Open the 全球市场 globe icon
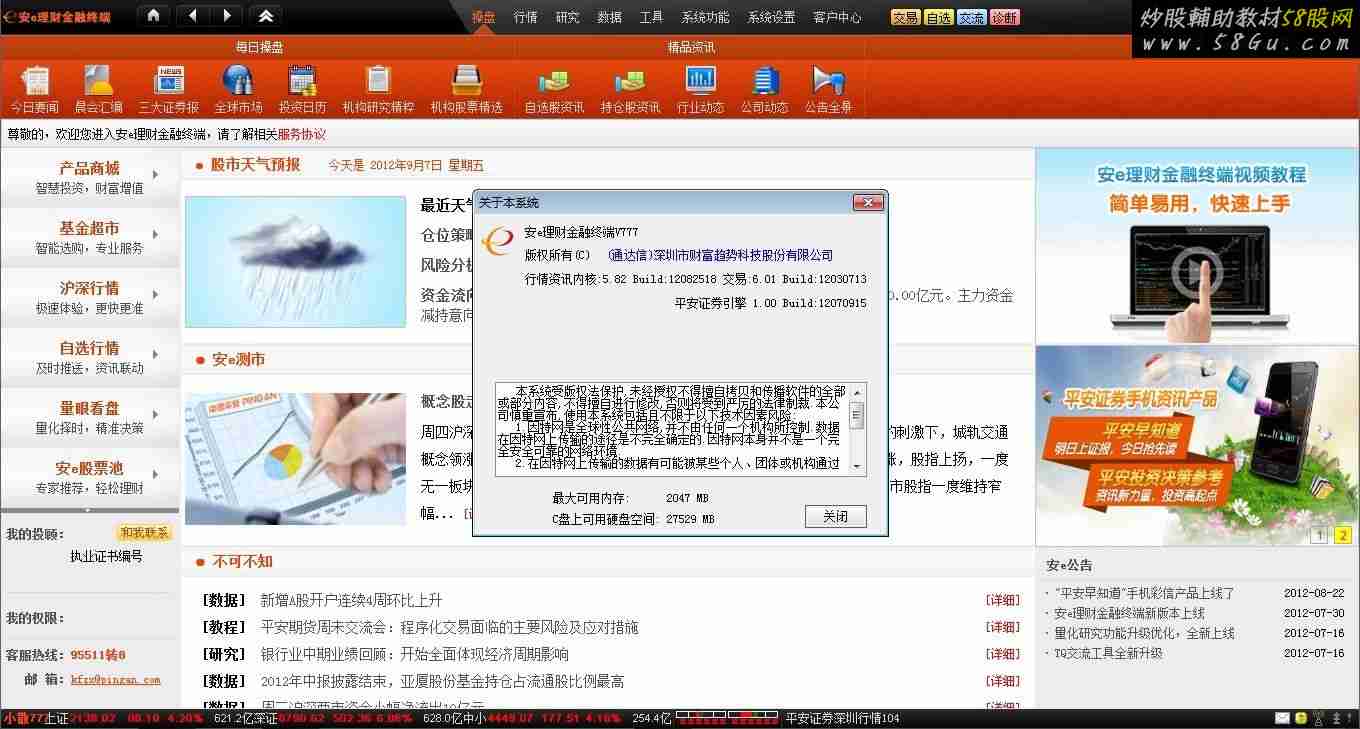The height and width of the screenshot is (729, 1360). click(238, 89)
